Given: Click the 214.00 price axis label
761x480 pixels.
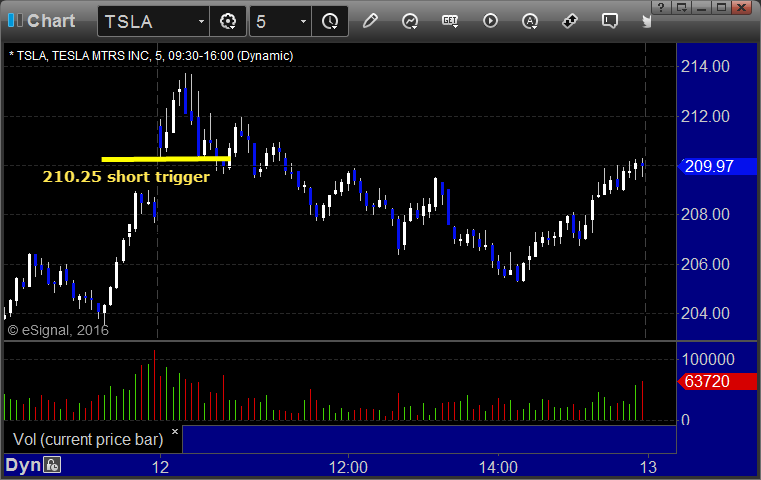Looking at the screenshot, I should [x=705, y=66].
